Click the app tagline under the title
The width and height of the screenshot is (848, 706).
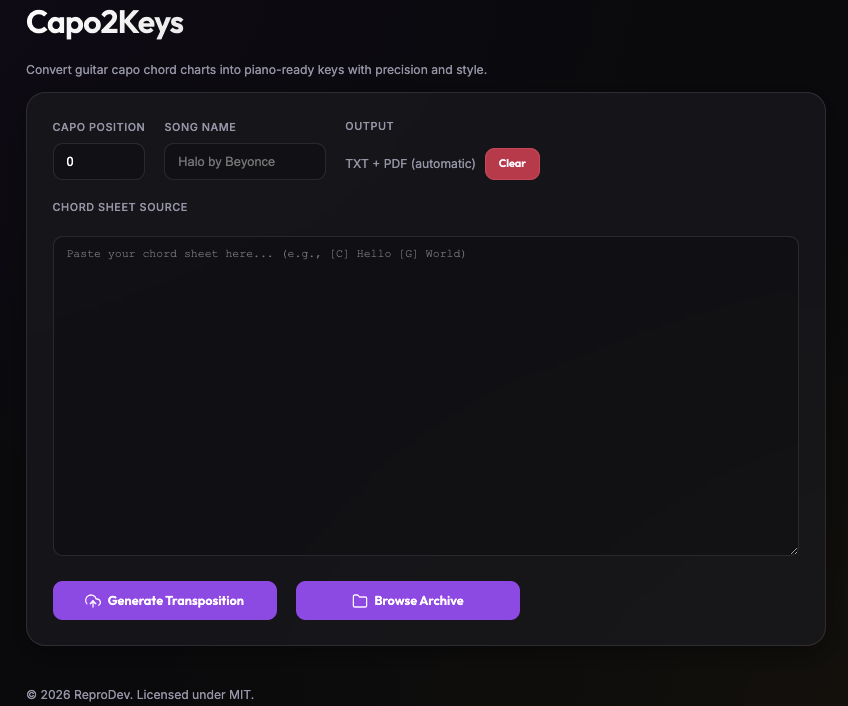click(256, 70)
